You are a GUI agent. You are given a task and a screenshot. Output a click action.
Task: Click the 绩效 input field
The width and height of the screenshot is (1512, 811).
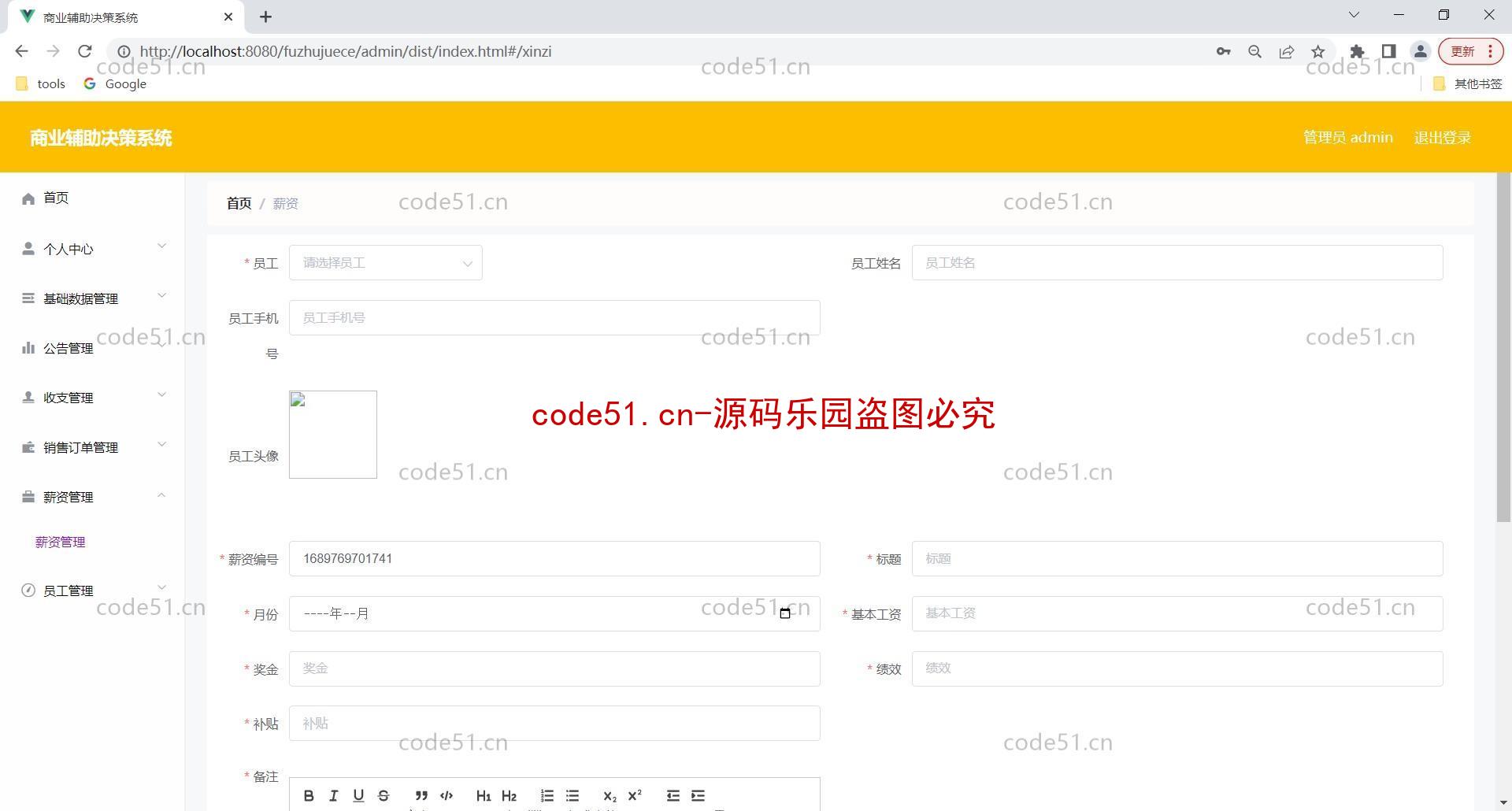(1177, 668)
